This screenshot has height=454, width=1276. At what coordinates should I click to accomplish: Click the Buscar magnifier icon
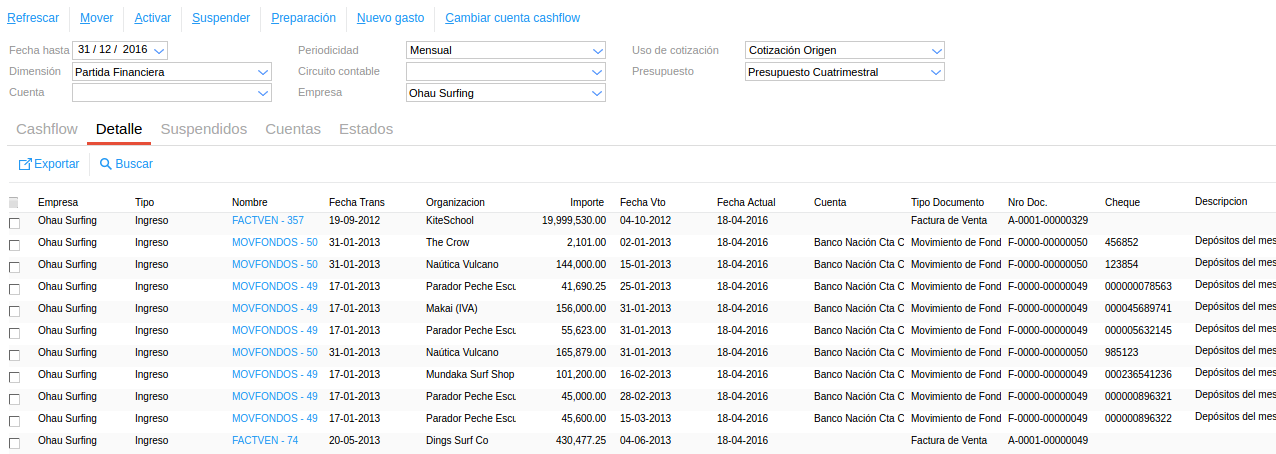coord(105,163)
